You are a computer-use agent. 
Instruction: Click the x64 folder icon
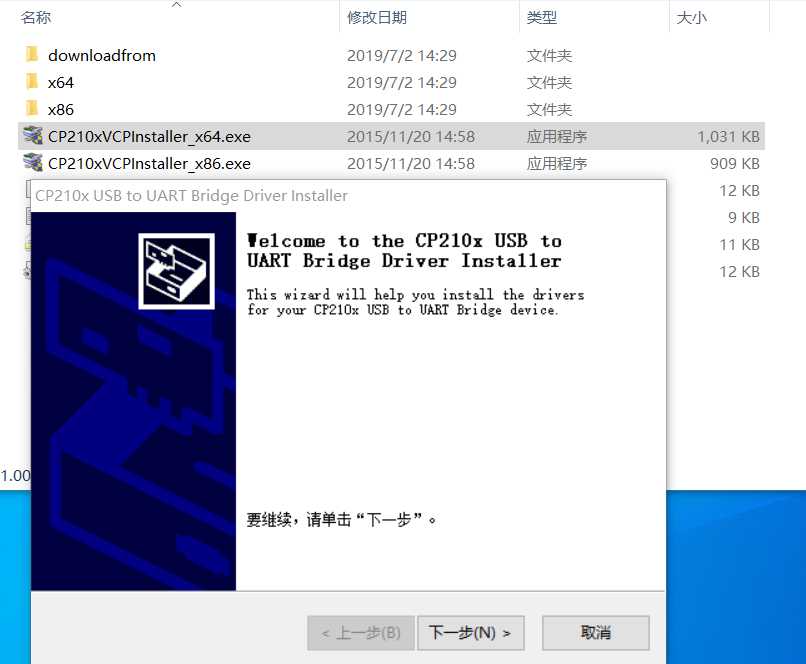[x=32, y=81]
